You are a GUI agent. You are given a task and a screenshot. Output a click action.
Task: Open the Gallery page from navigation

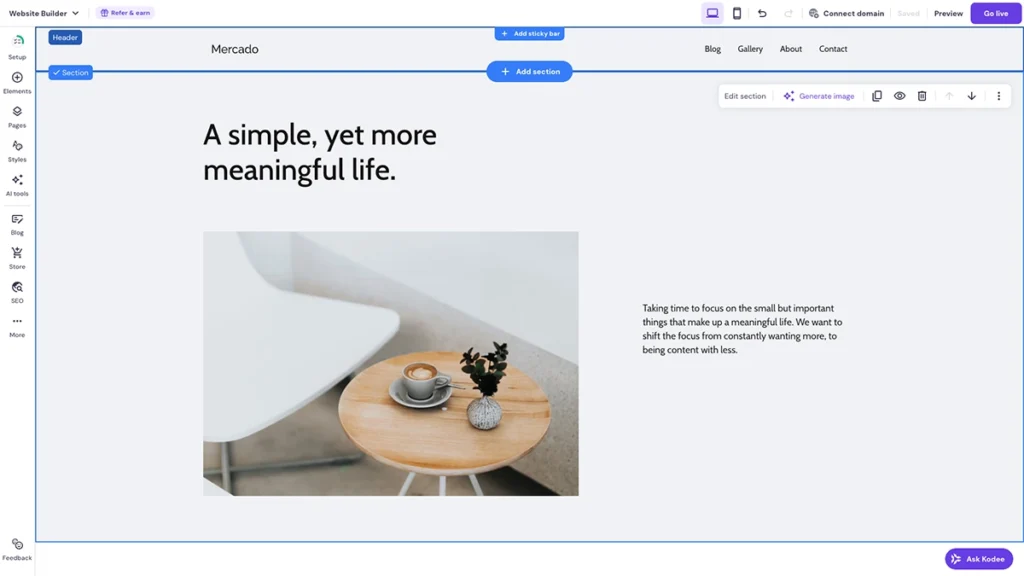[750, 48]
